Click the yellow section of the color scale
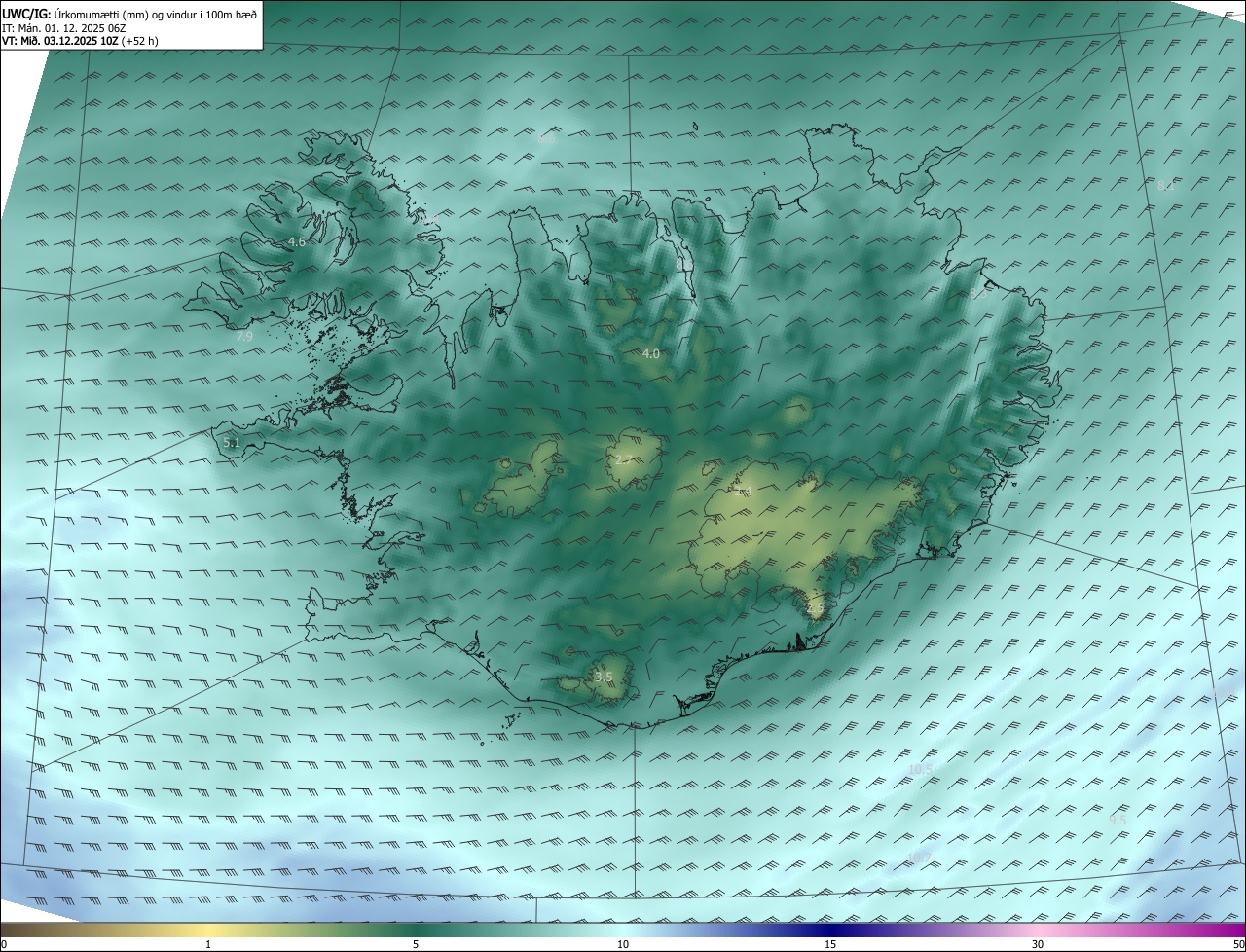1246x952 pixels. point(209,931)
